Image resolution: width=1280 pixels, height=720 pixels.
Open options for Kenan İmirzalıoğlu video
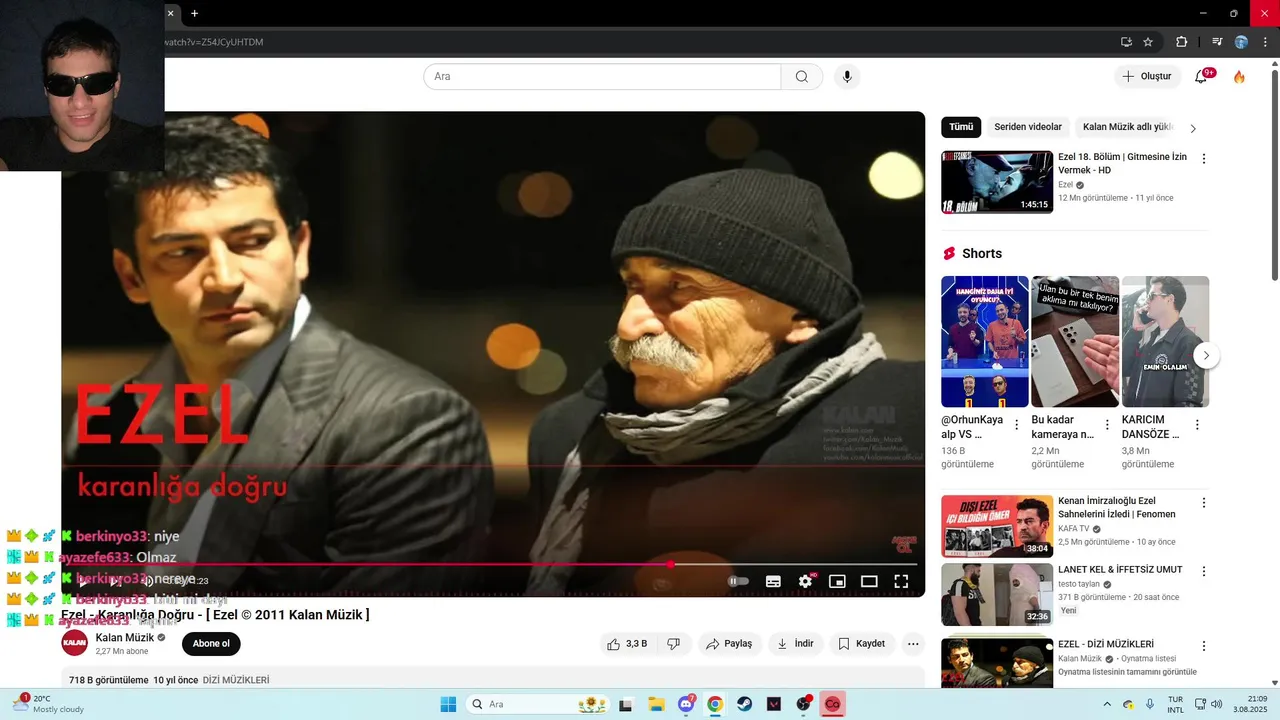(x=1204, y=503)
